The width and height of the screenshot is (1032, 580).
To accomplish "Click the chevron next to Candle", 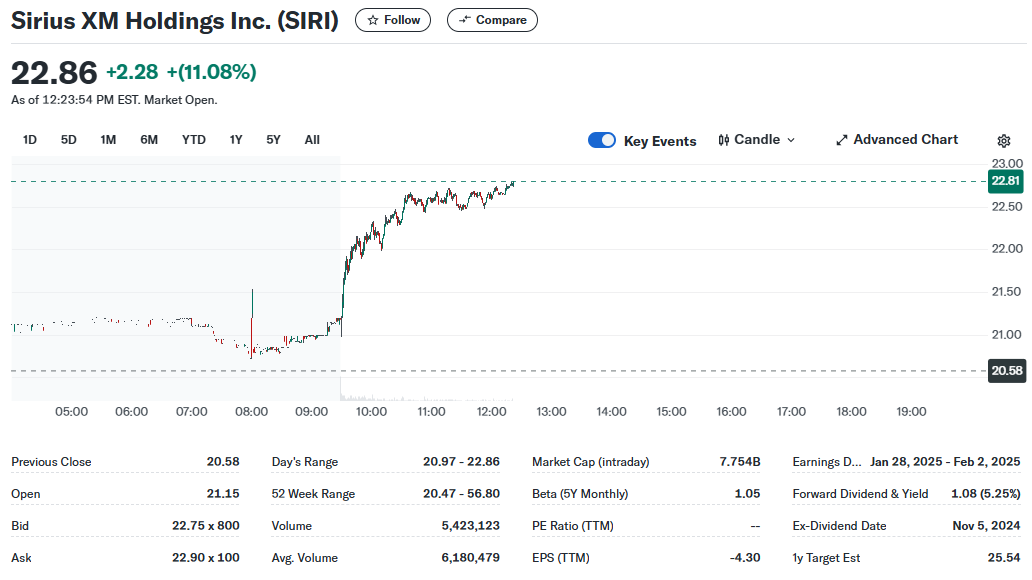I will [x=791, y=140].
